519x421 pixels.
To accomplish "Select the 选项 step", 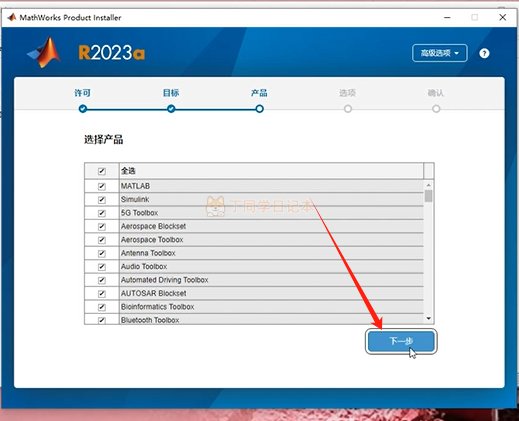I will [x=347, y=93].
